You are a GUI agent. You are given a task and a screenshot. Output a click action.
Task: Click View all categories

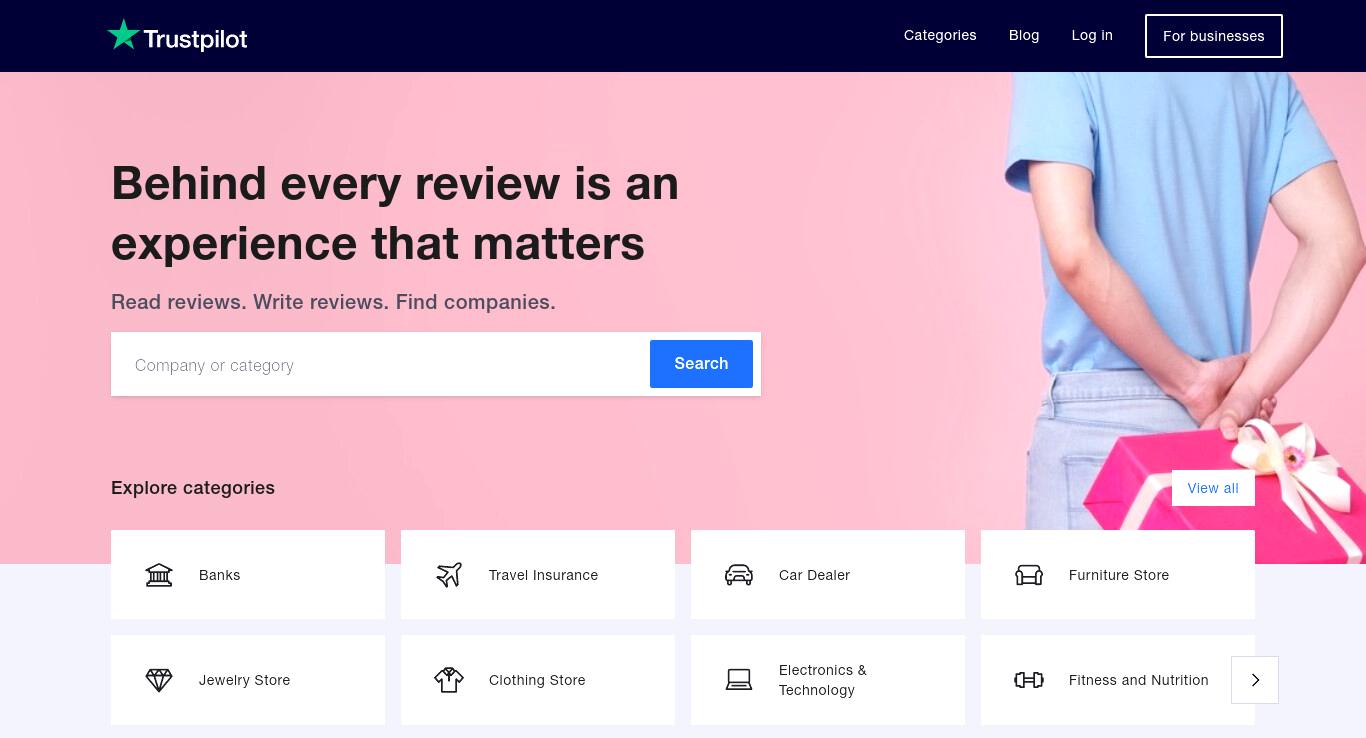(1213, 488)
